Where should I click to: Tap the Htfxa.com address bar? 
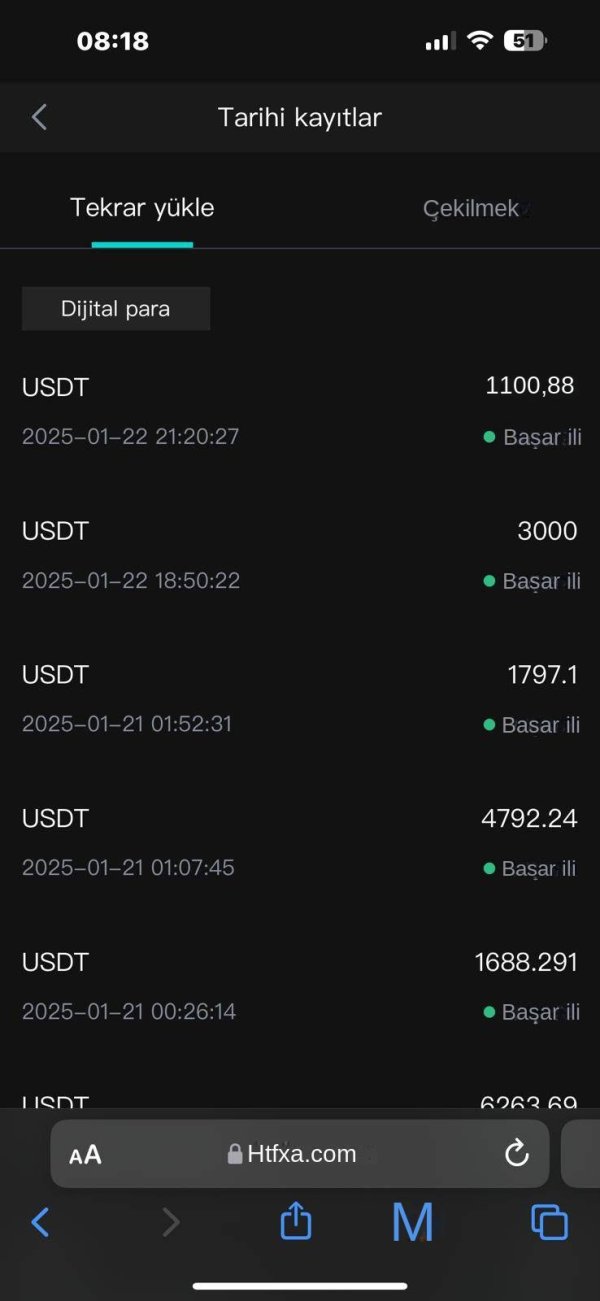pyautogui.click(x=301, y=1154)
